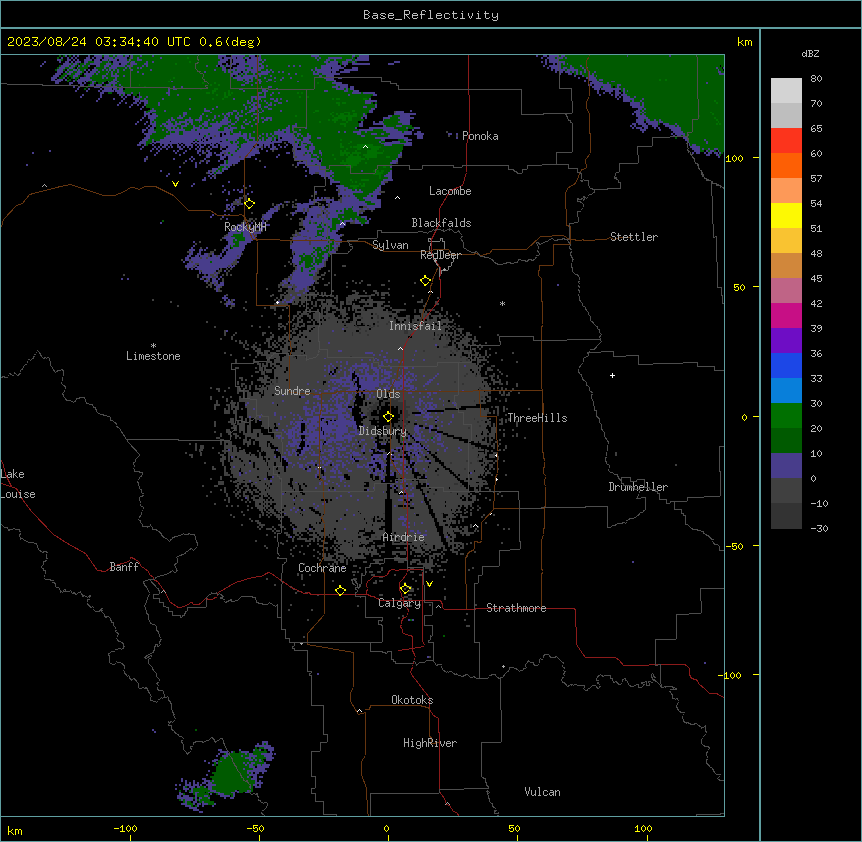862x842 pixels.
Task: Click the Airdrie label
Action: coord(403,537)
